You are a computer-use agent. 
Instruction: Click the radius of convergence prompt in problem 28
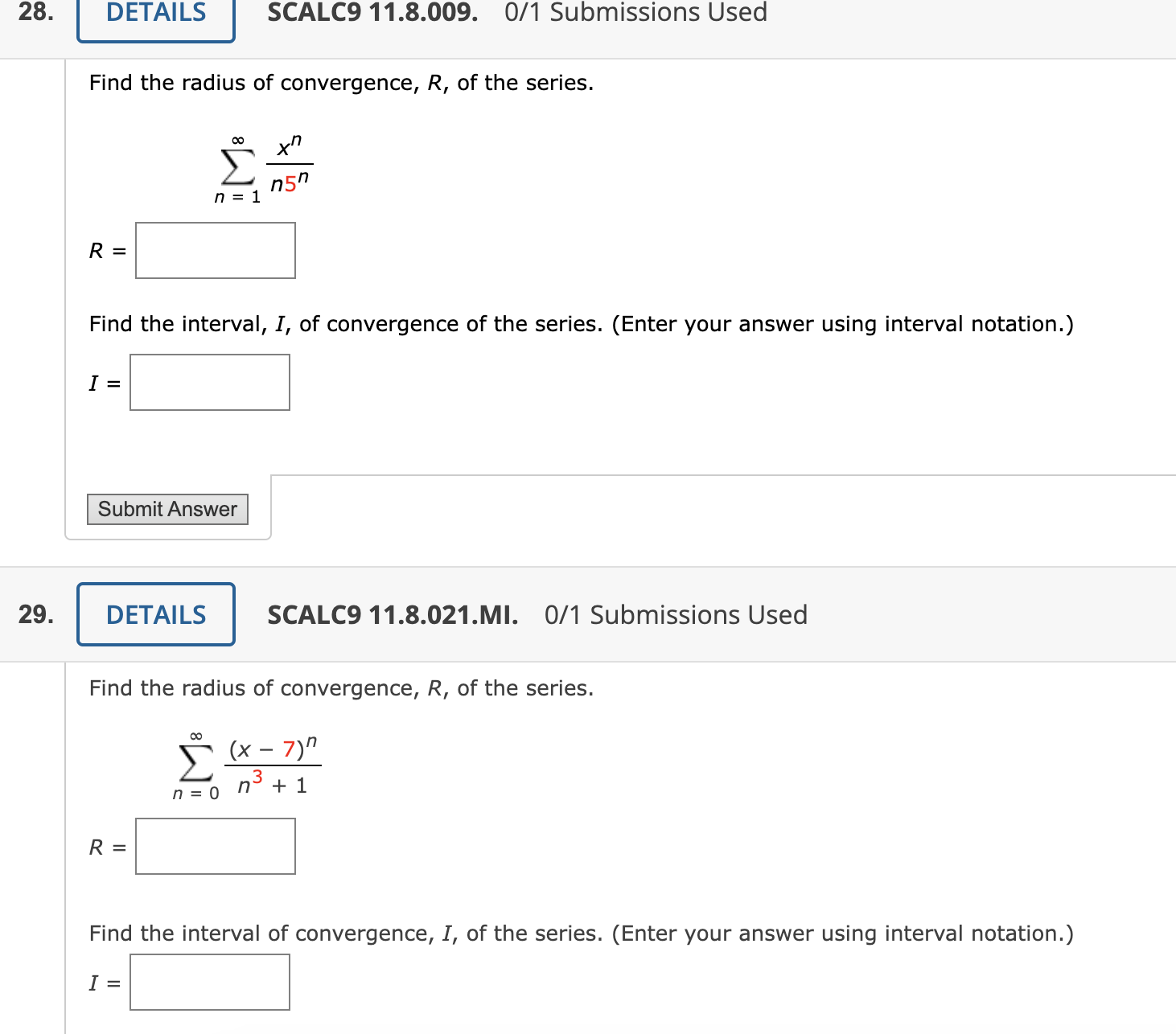tap(340, 82)
